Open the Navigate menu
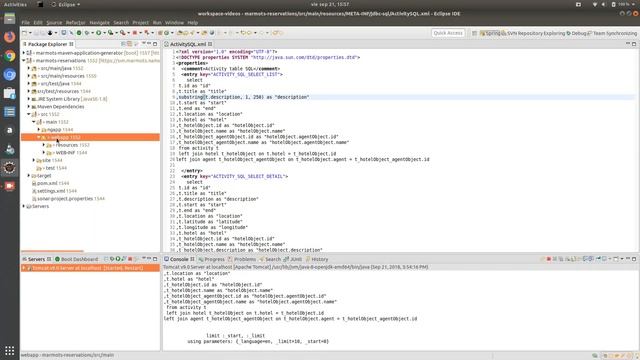Screen dimensions: 640x360 [100, 23]
